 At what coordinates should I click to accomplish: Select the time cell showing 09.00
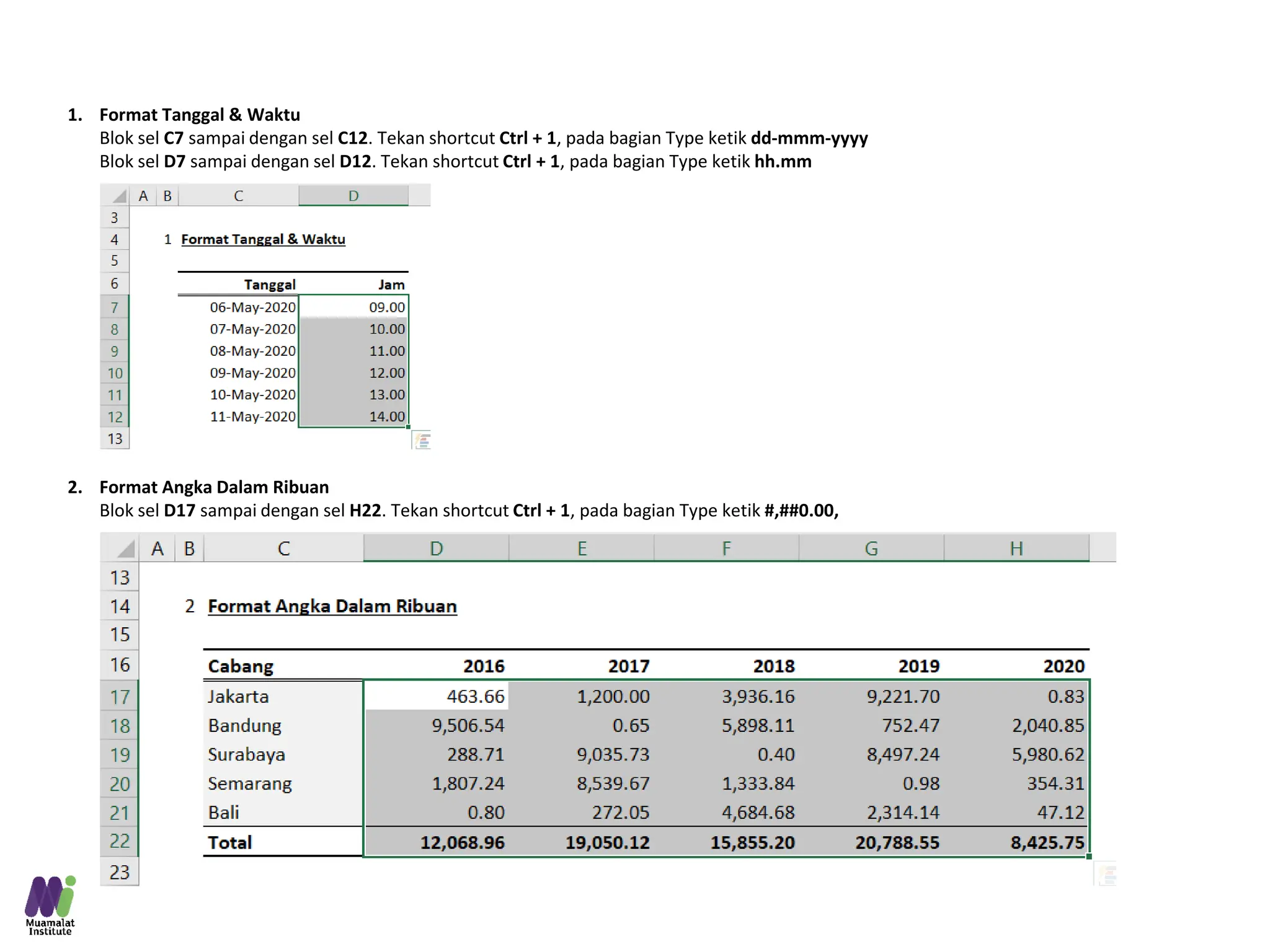(x=386, y=307)
